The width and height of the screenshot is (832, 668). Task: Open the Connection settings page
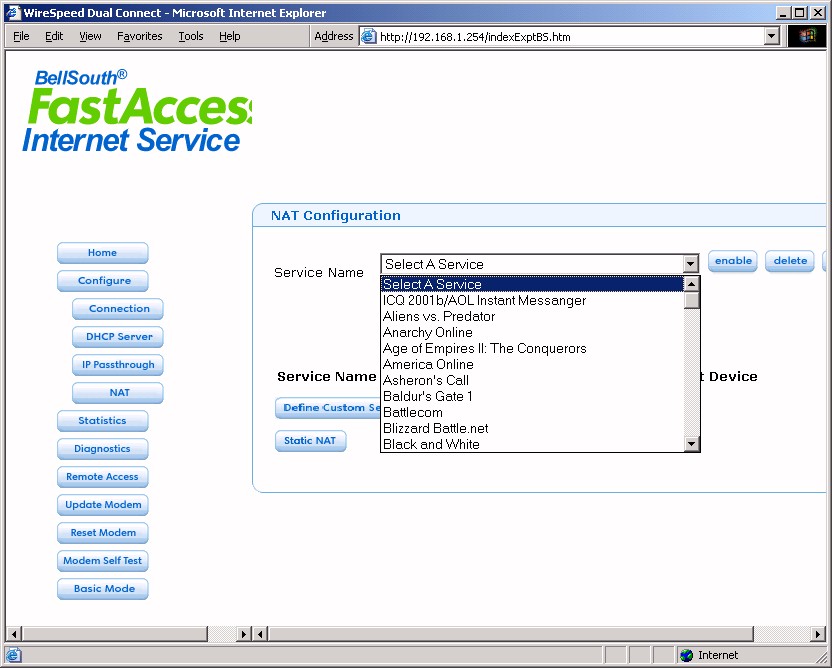[x=118, y=309]
